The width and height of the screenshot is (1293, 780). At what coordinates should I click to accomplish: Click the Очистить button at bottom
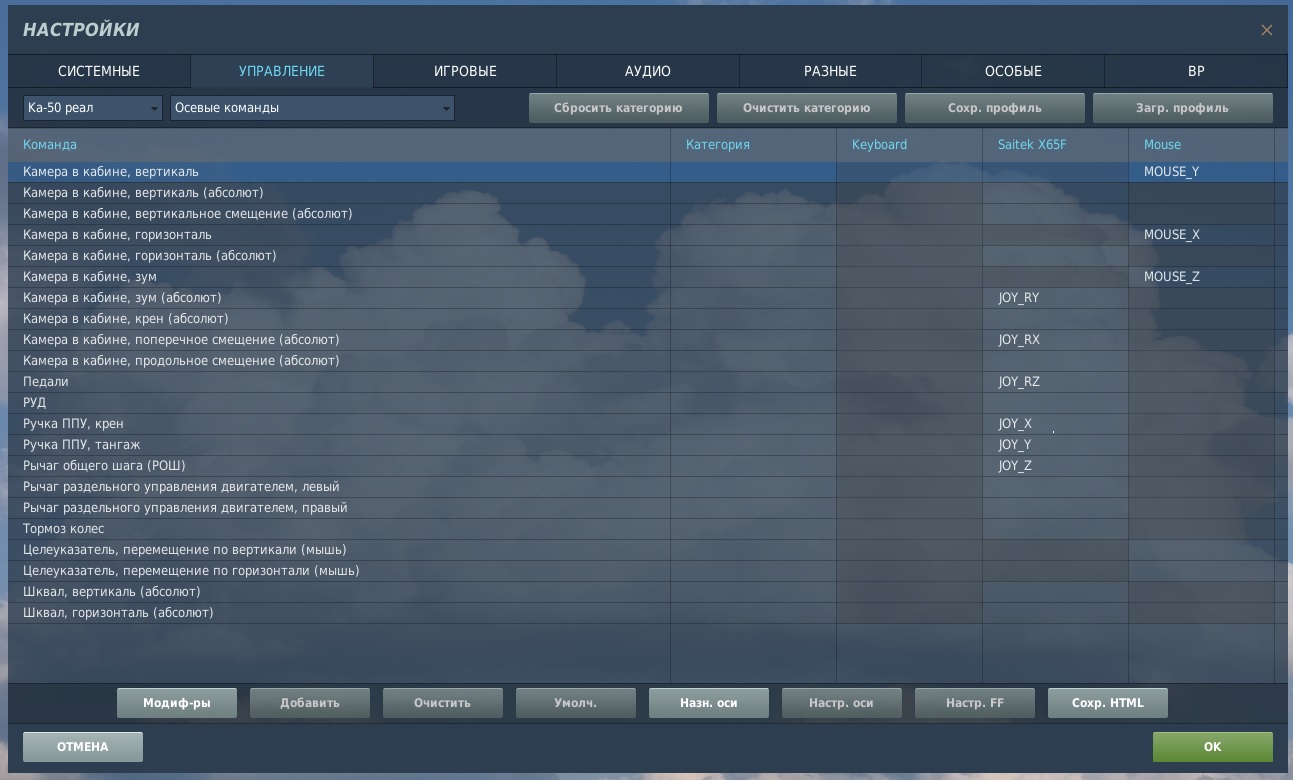pyautogui.click(x=443, y=703)
